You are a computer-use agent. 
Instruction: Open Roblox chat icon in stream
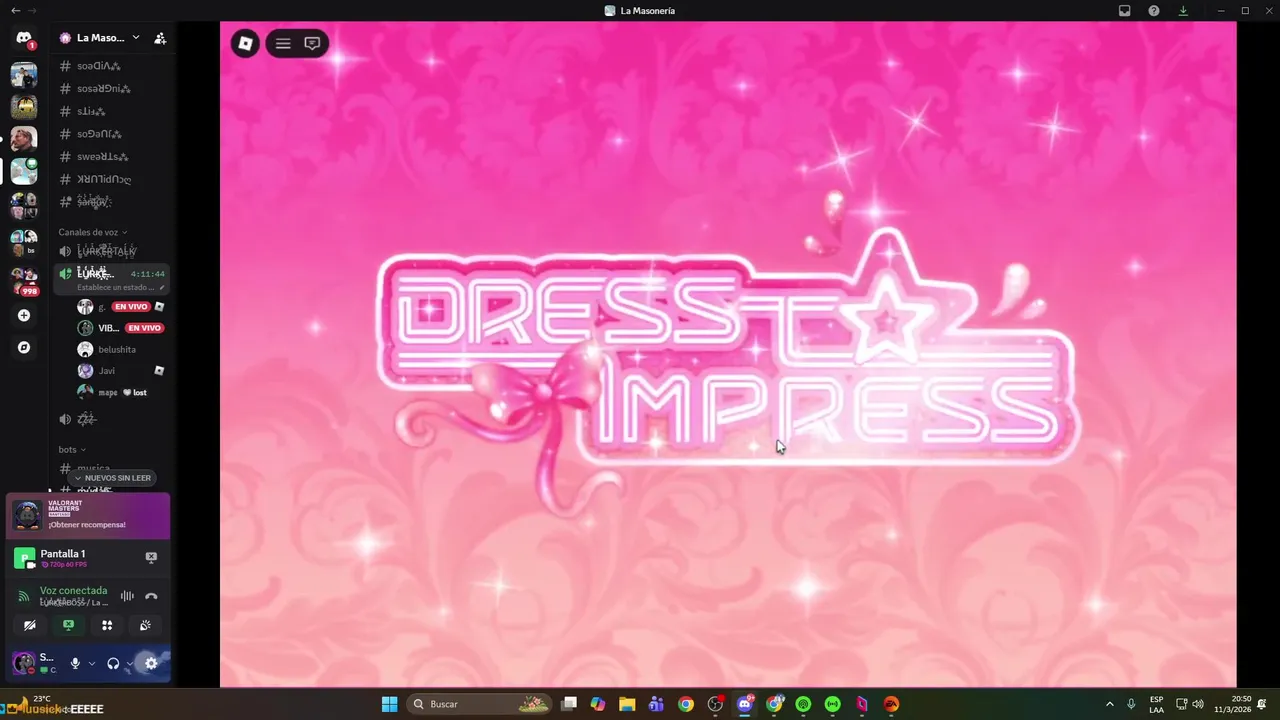click(x=312, y=43)
